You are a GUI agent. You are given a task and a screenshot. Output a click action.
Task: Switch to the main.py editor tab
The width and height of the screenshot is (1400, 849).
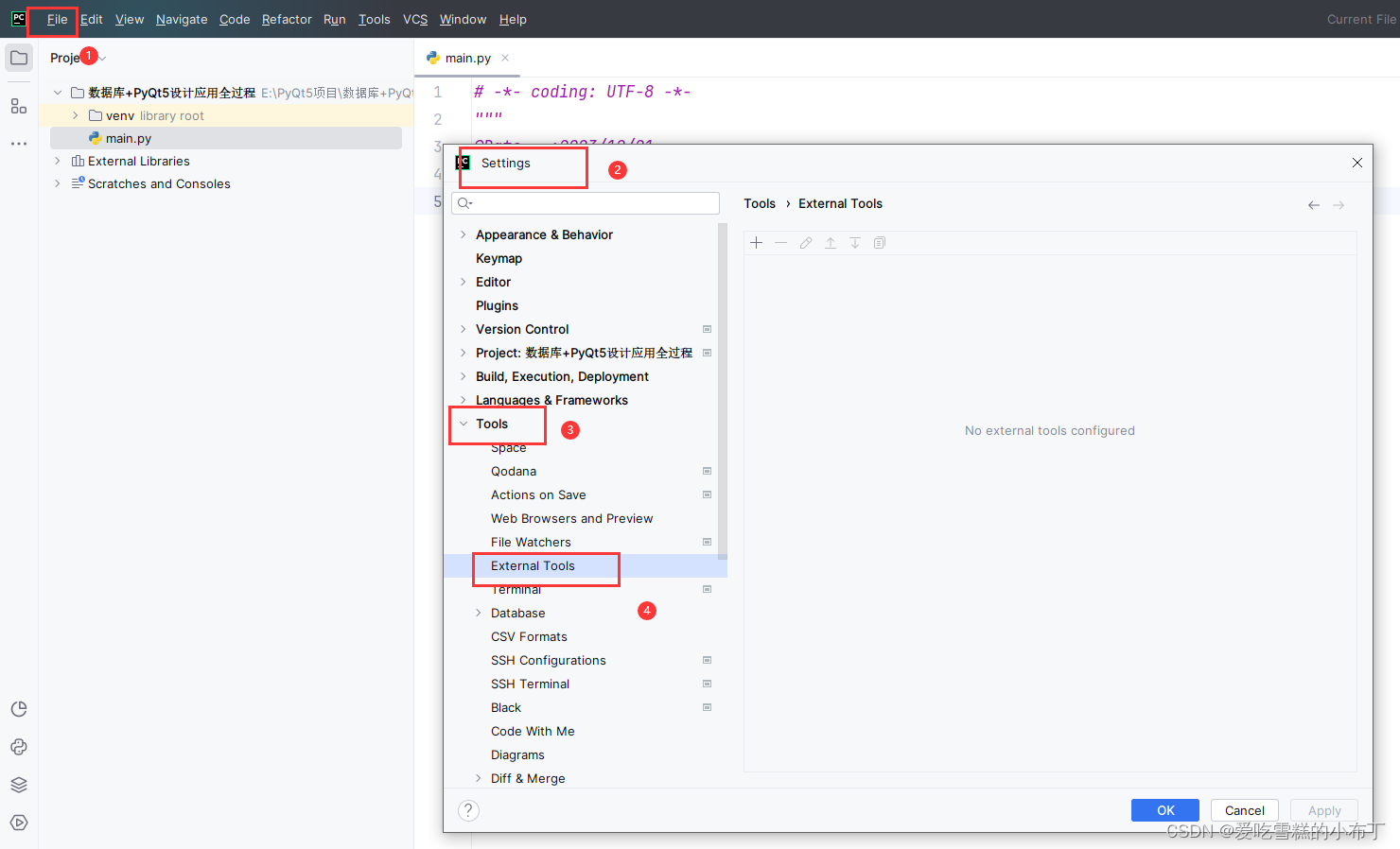tap(467, 58)
